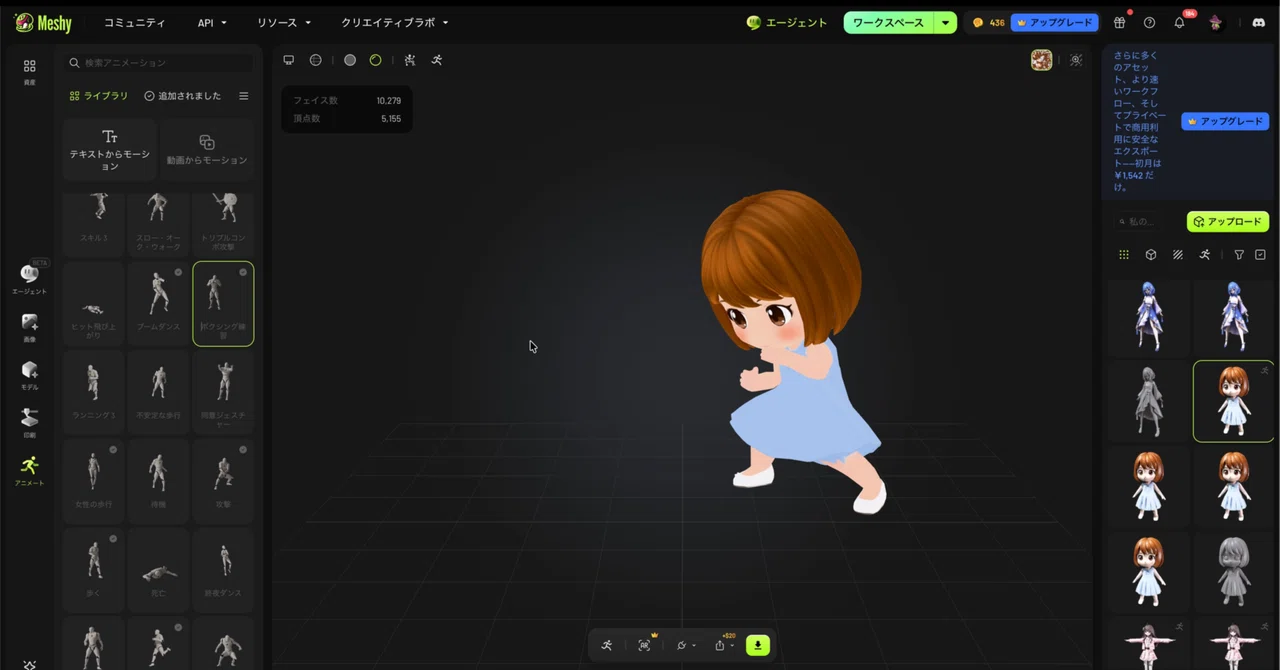Toggle the check mark on ブームダンス card
Screen dimensions: 1280x670
tap(178, 272)
